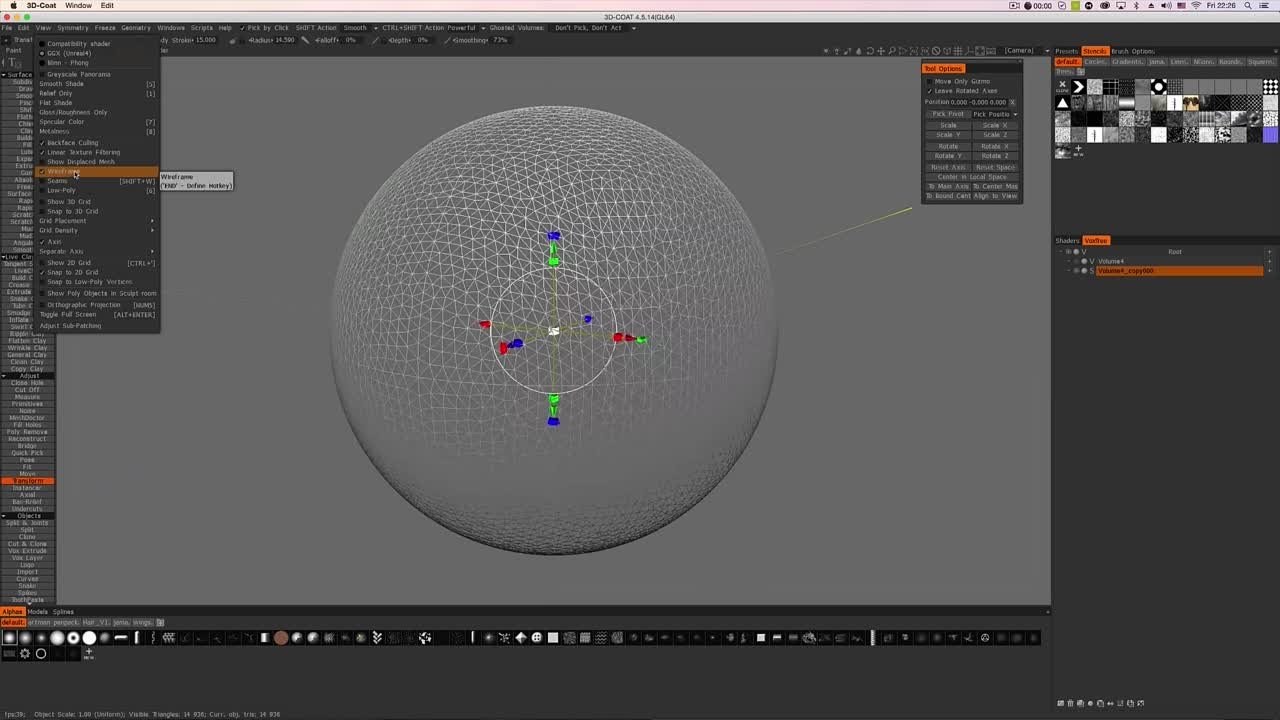Viewport: 1280px width, 720px height.
Task: Uncheck Leave Rotated Axes
Action: click(x=929, y=91)
